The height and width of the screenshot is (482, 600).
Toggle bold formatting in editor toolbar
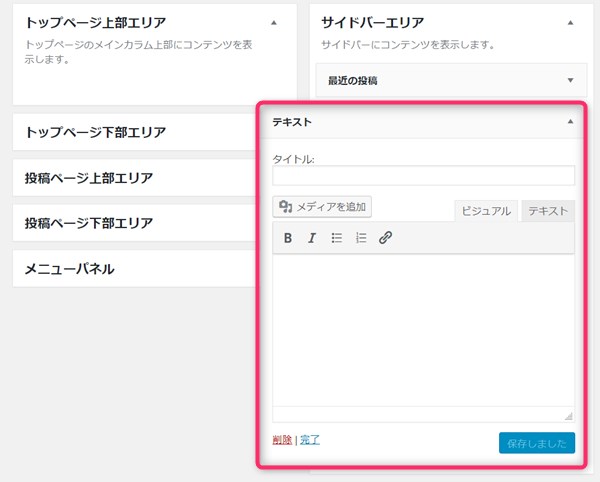(x=288, y=238)
